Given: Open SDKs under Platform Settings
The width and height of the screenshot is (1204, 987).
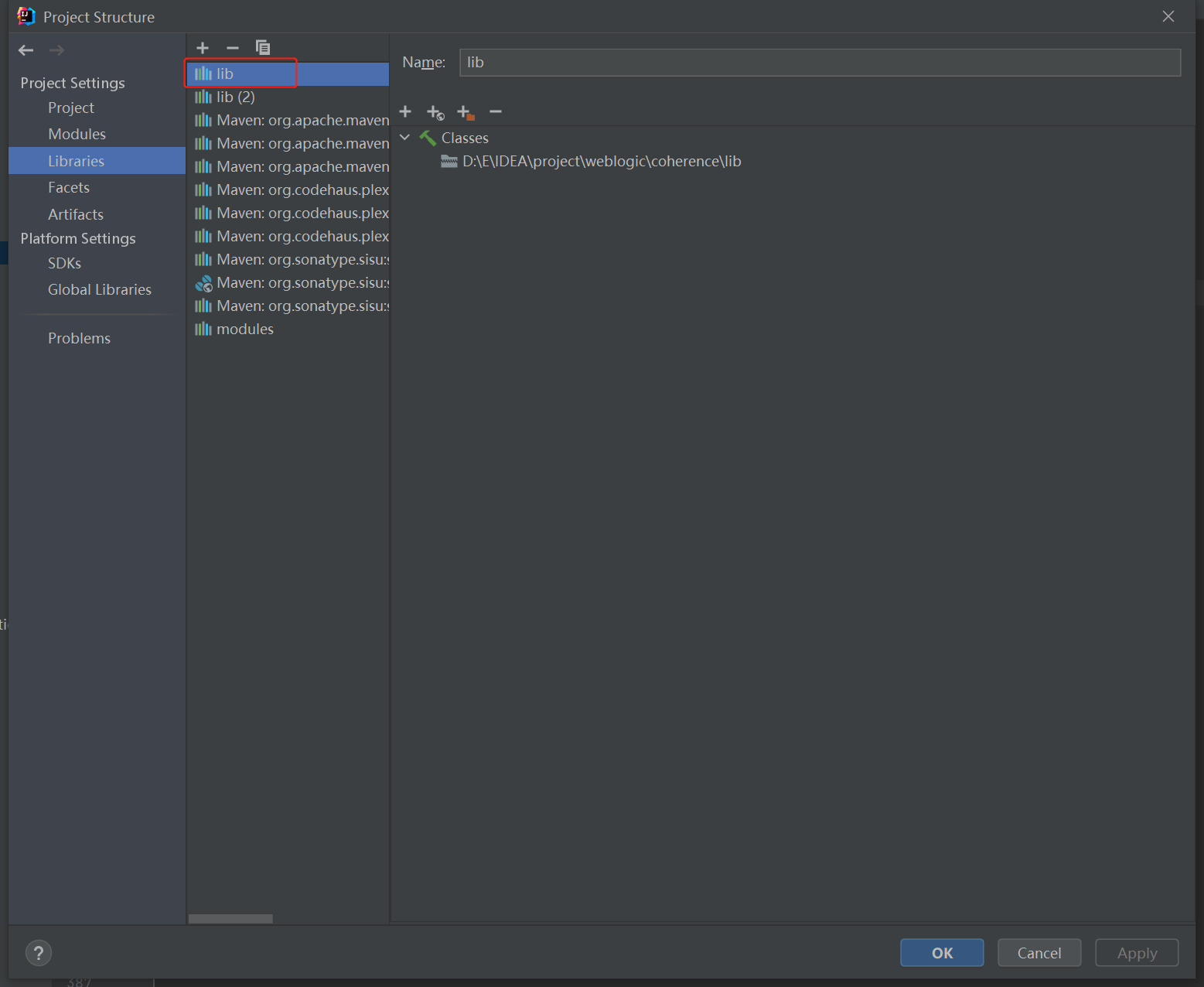Looking at the screenshot, I should [65, 264].
